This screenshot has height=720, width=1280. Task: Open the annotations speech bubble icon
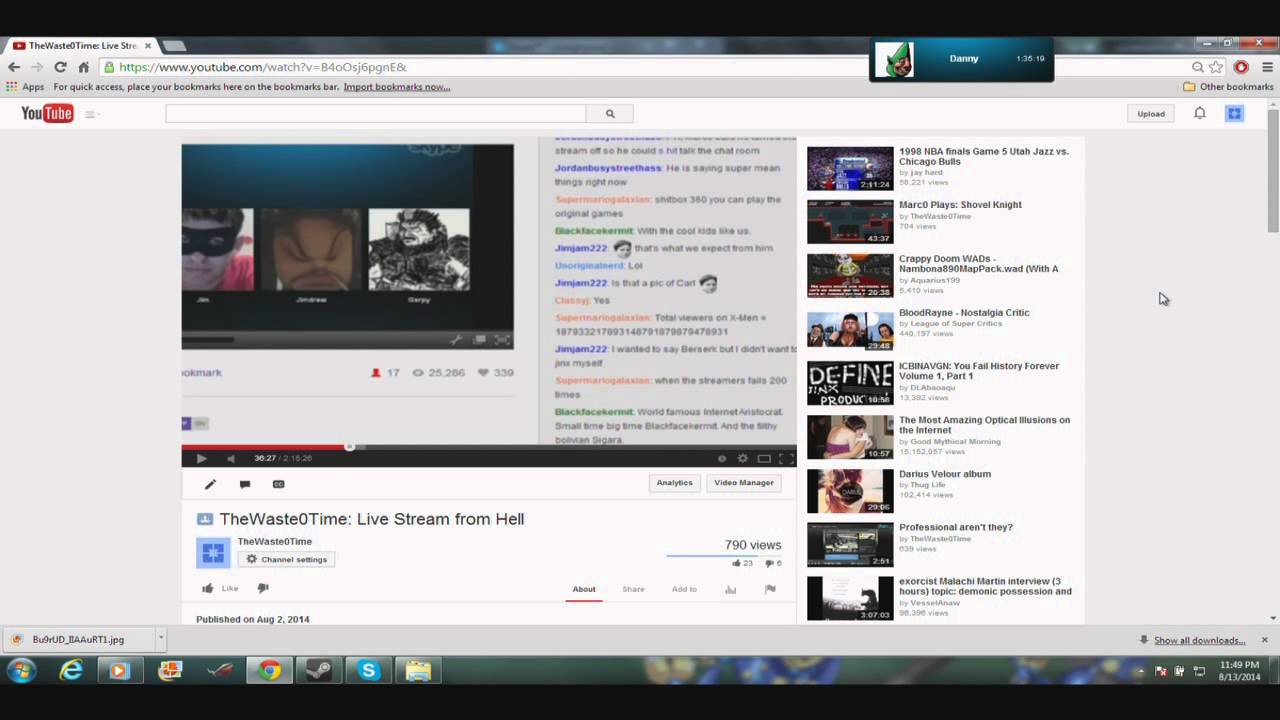coord(244,484)
